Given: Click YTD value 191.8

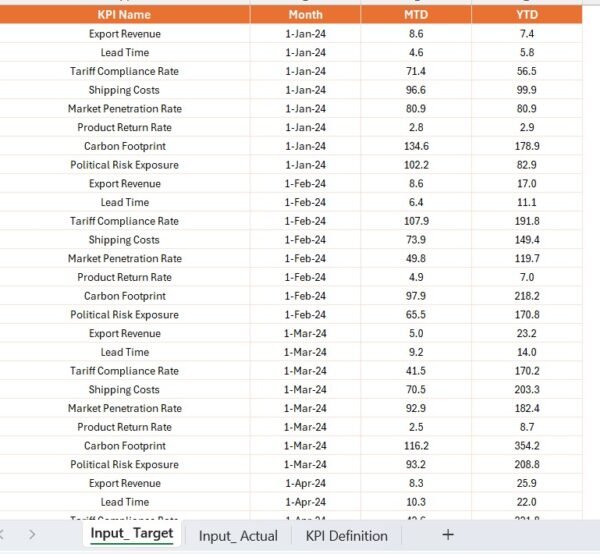Looking at the screenshot, I should (527, 221).
